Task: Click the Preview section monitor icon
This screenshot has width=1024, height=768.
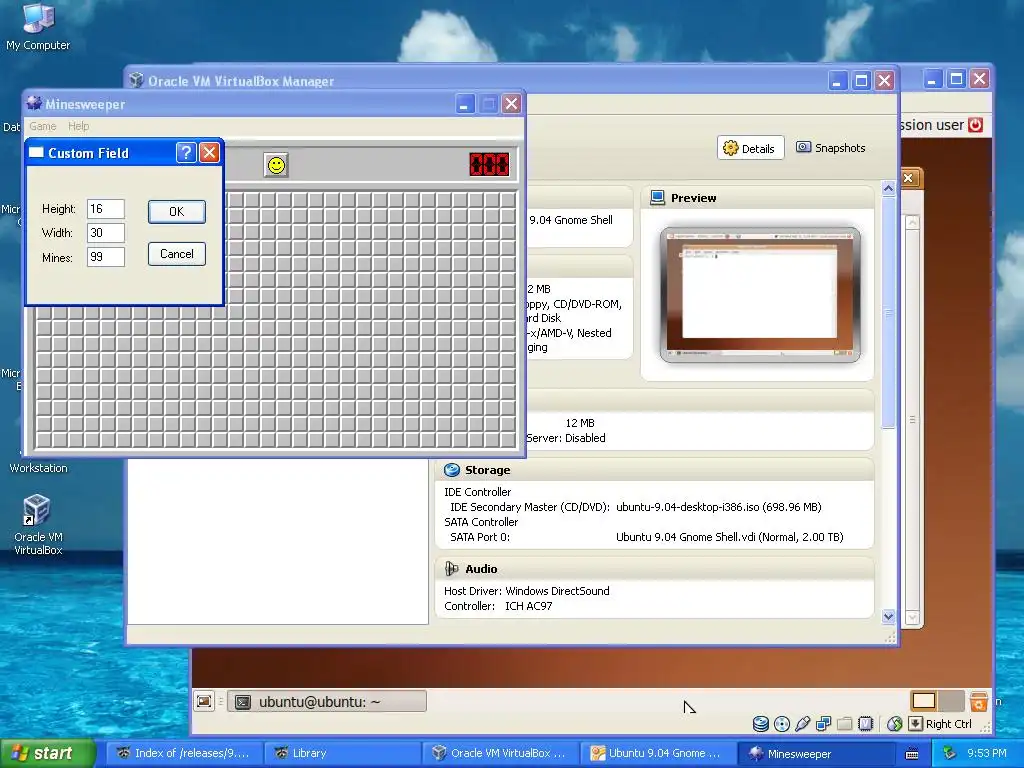Action: pyautogui.click(x=658, y=198)
